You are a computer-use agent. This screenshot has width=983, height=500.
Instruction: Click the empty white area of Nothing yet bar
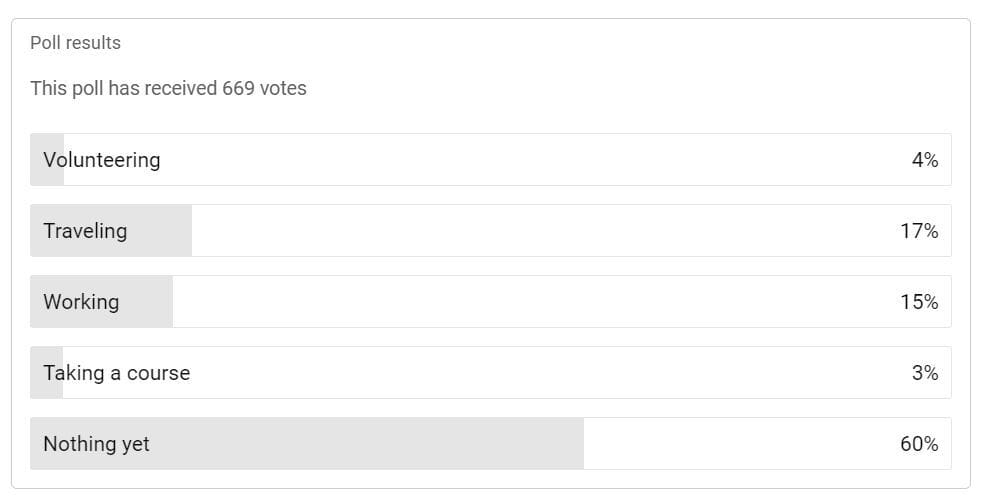coord(740,444)
